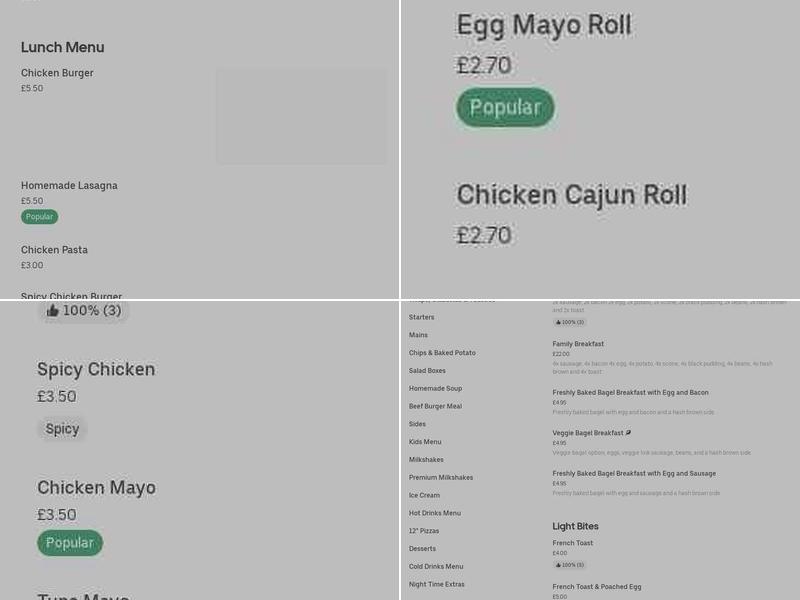Click the thumbs-up rating above Spicy Chicken

(x=82, y=310)
